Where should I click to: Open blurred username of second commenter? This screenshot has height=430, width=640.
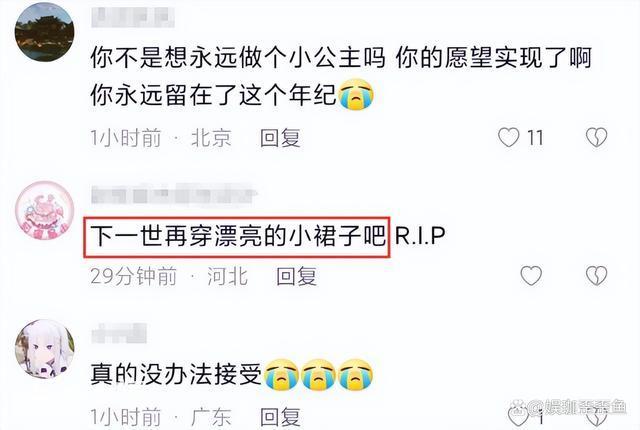click(x=173, y=194)
